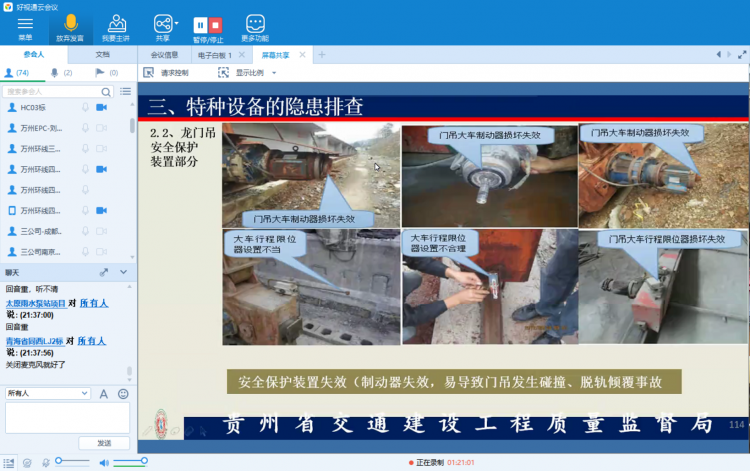The height and width of the screenshot is (471, 750).
Task: Click the 请求控制 toolbar icon
Action: [149, 72]
